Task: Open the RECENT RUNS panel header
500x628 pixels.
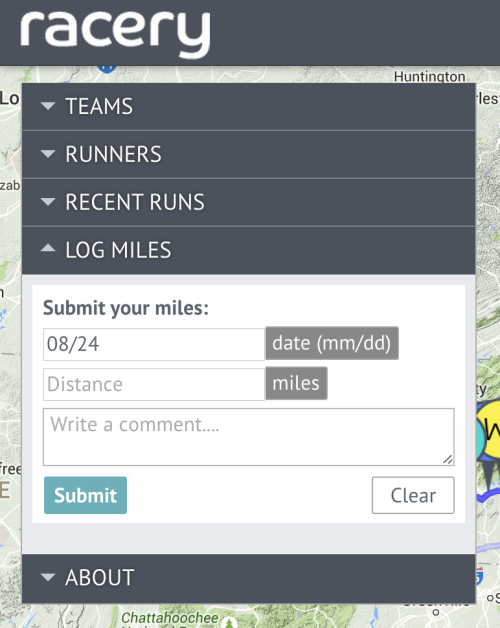Action: (x=249, y=202)
